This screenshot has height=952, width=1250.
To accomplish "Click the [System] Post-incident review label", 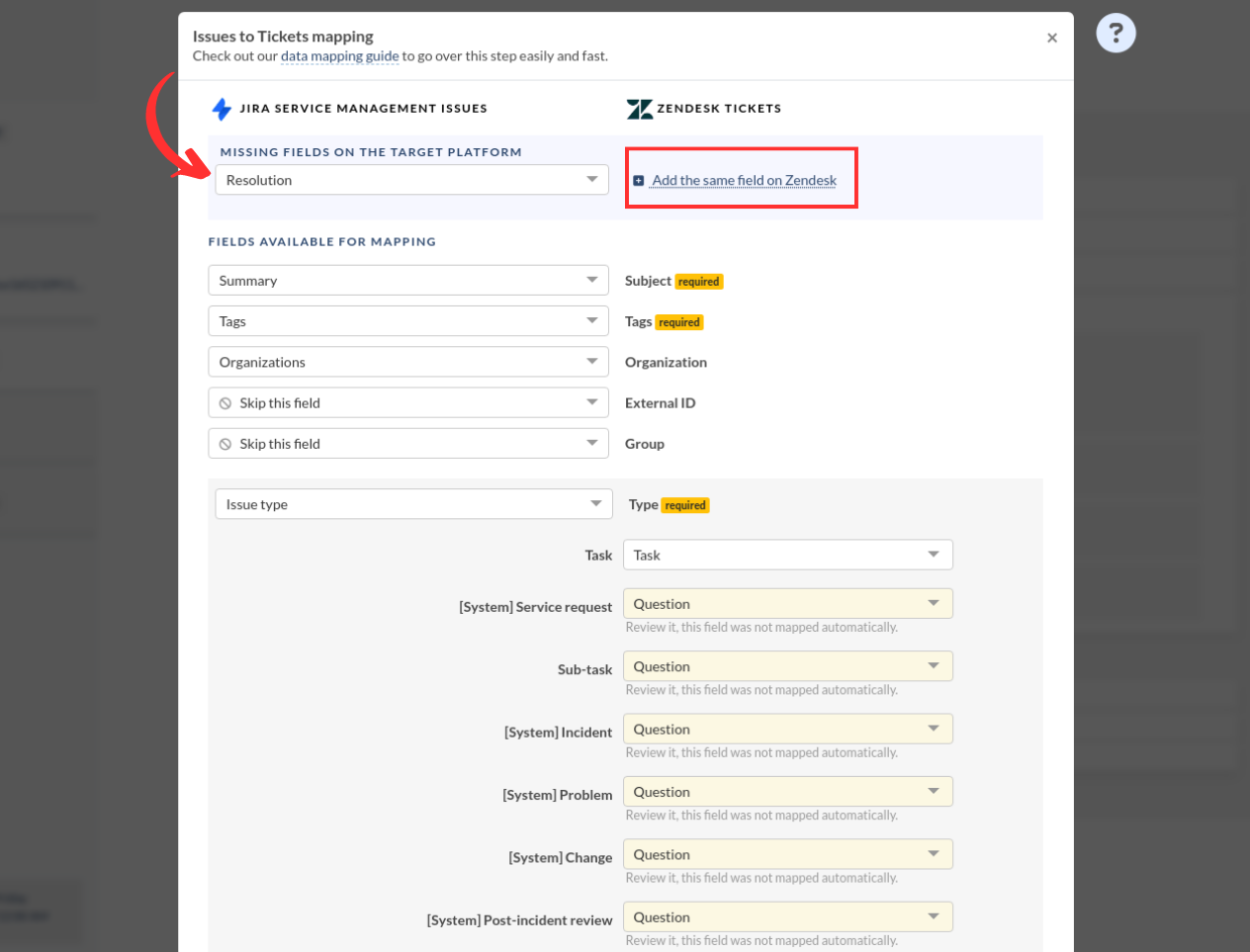I will (x=520, y=920).
